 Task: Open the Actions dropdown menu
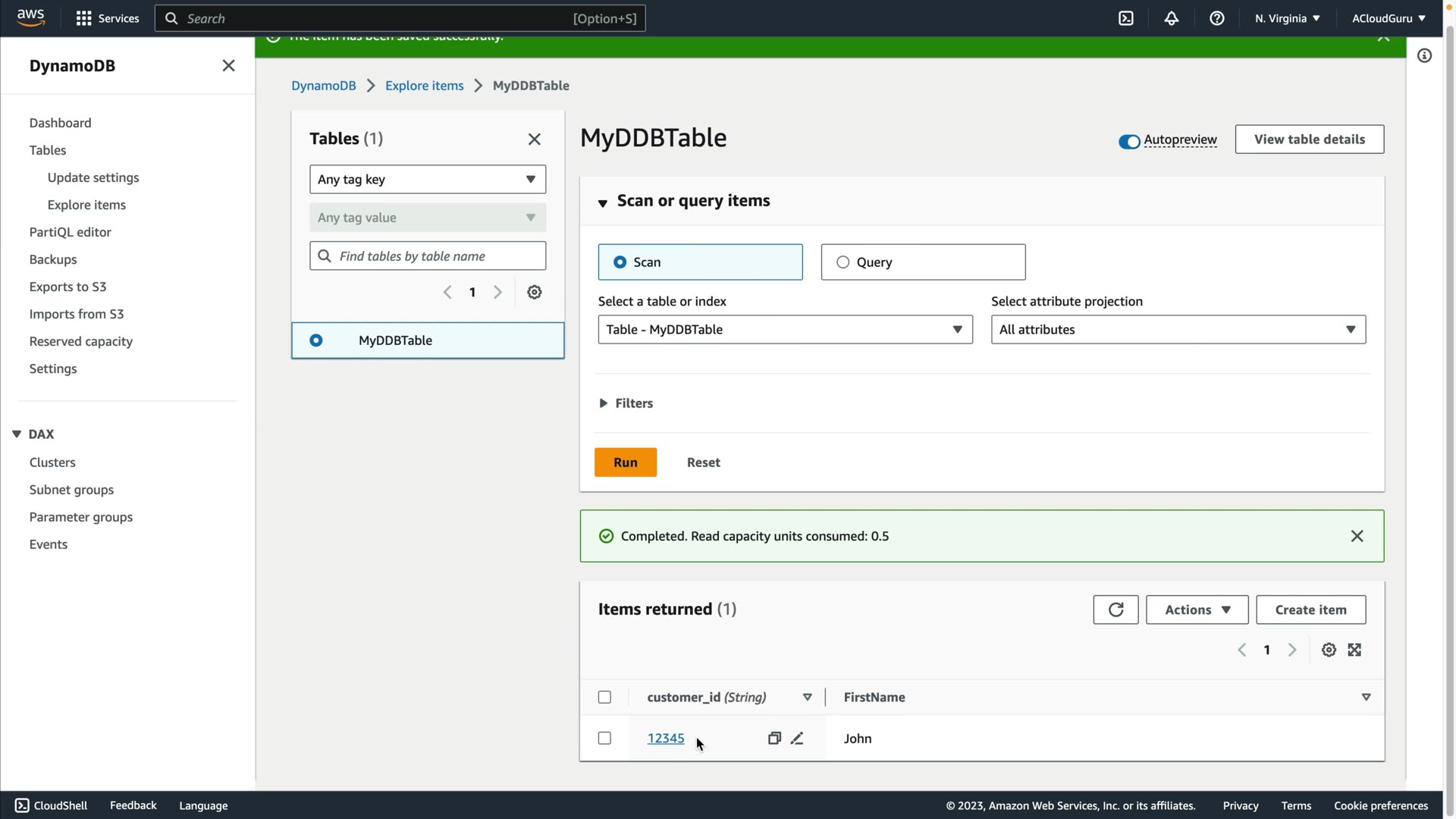tap(1197, 610)
